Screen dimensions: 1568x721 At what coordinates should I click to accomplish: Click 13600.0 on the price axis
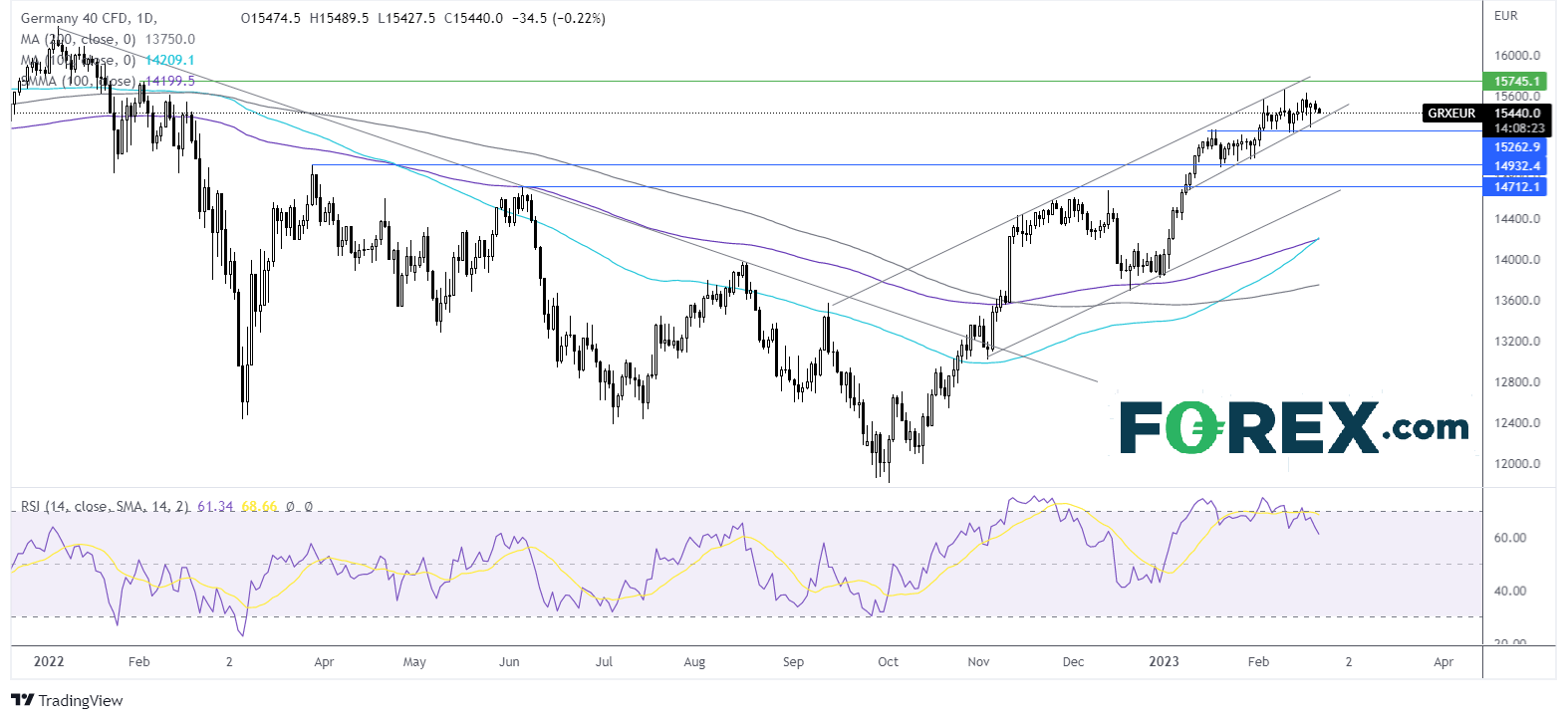[1517, 300]
